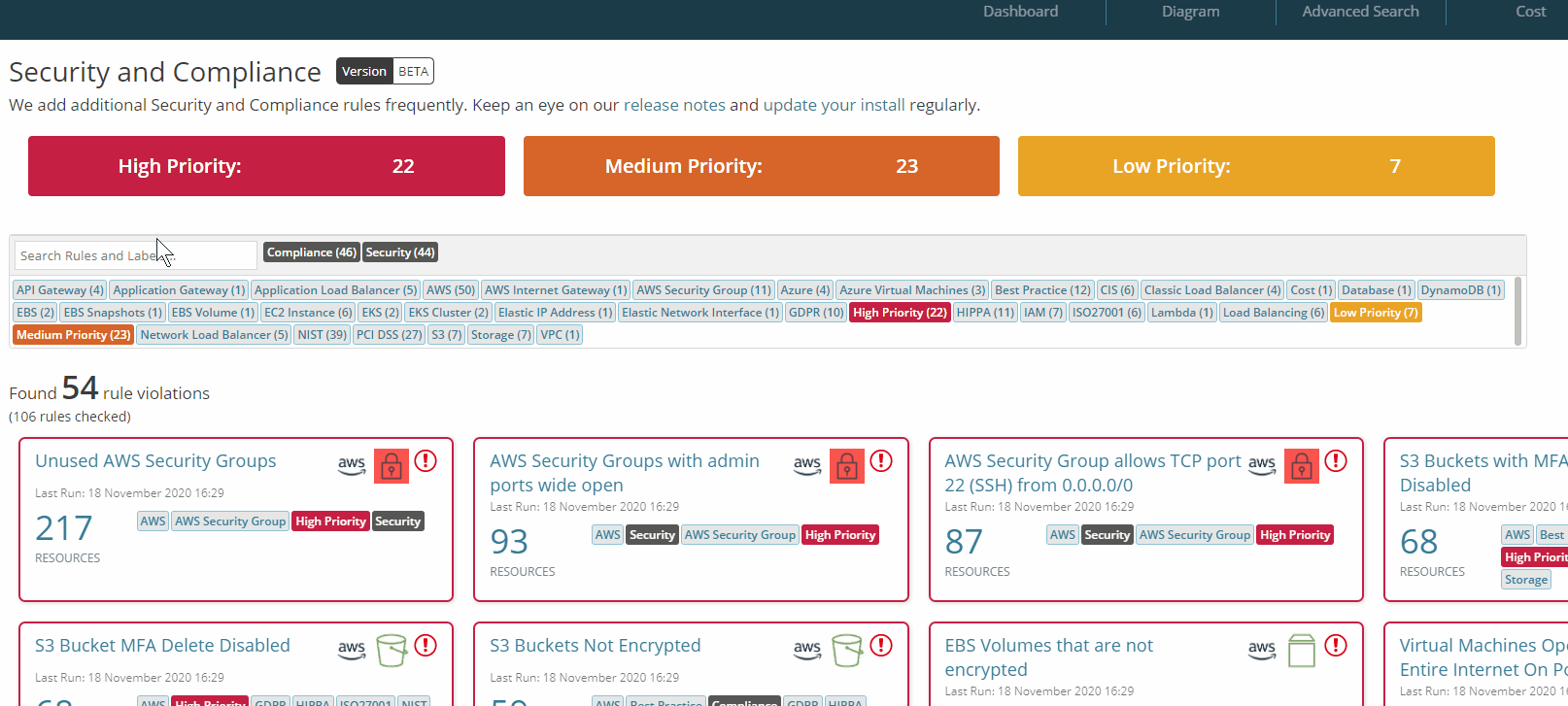This screenshot has height=706, width=1568.
Task: Click the alert icon on EBS Volumes not encrypted card
Action: (x=1336, y=646)
